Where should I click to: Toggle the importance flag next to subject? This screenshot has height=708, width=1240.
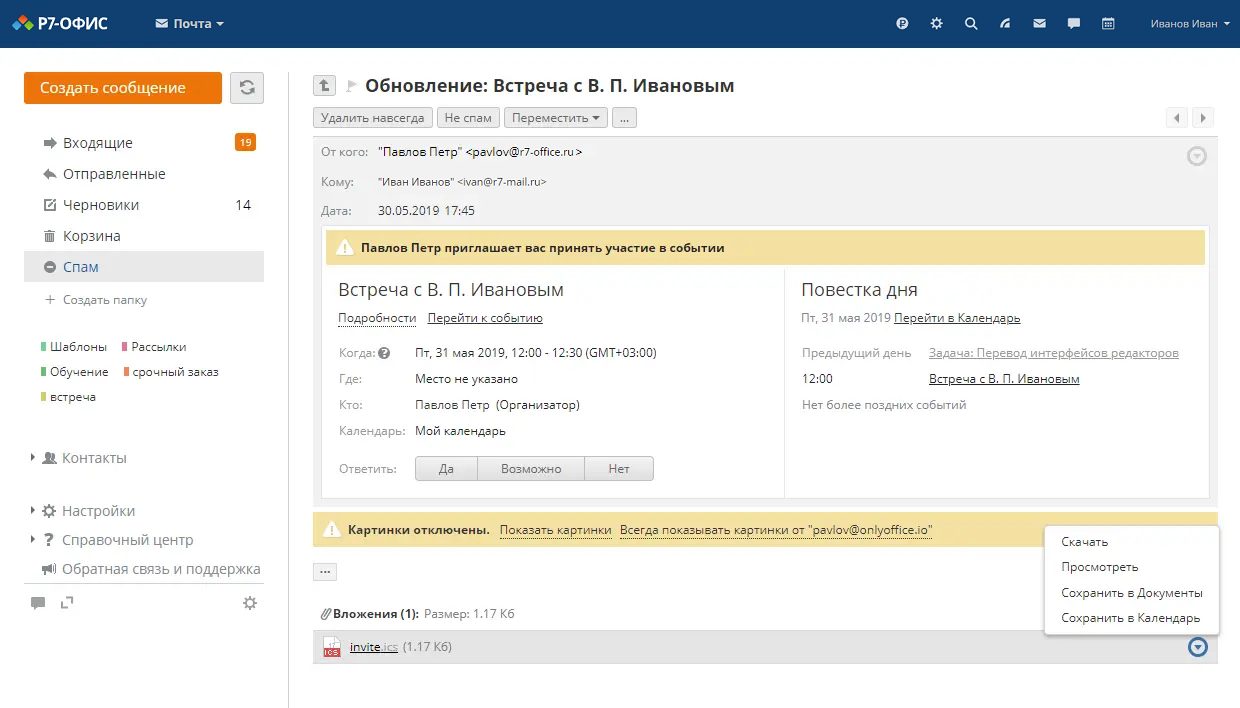[x=352, y=86]
